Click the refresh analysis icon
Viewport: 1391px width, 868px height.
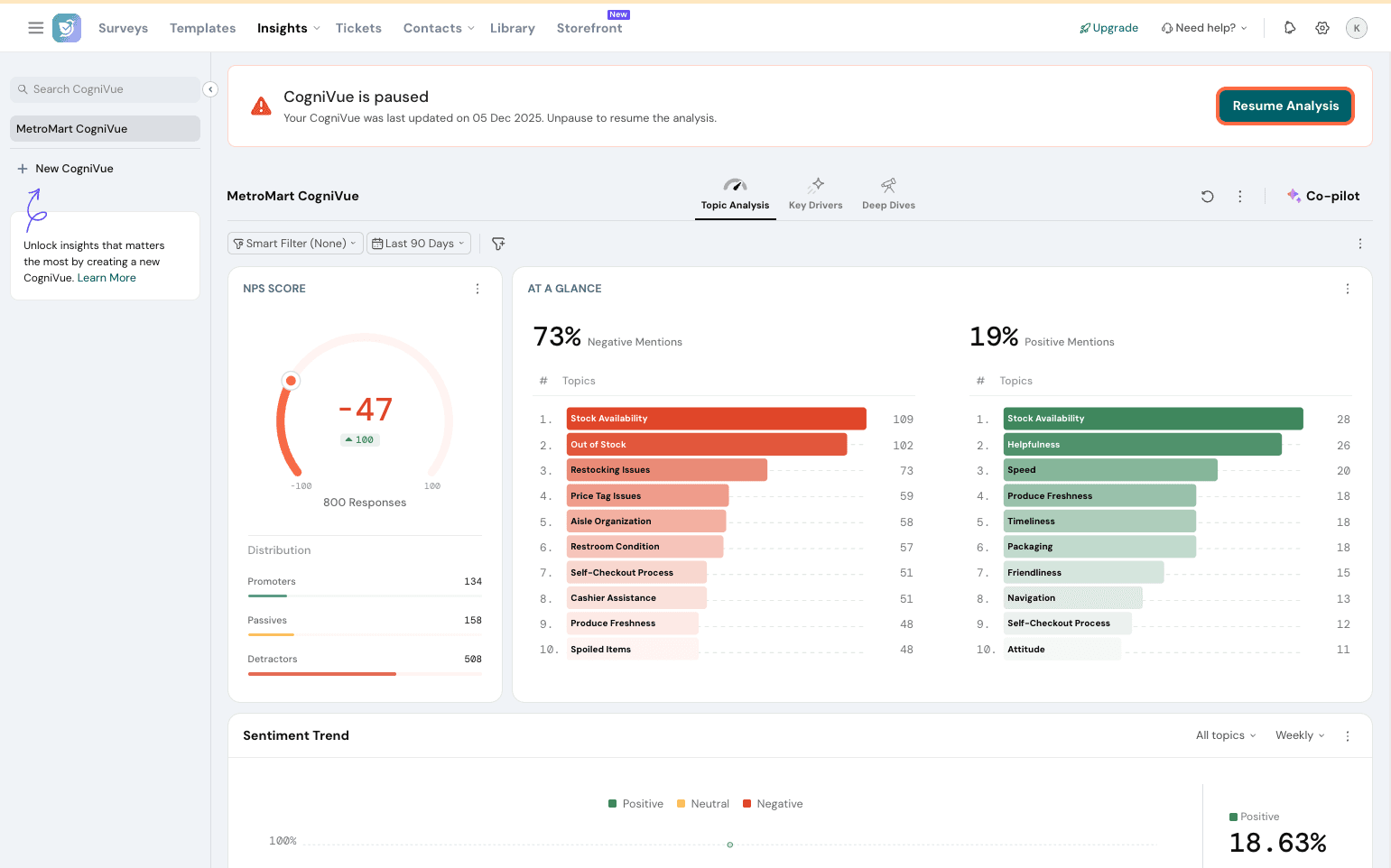(x=1207, y=196)
